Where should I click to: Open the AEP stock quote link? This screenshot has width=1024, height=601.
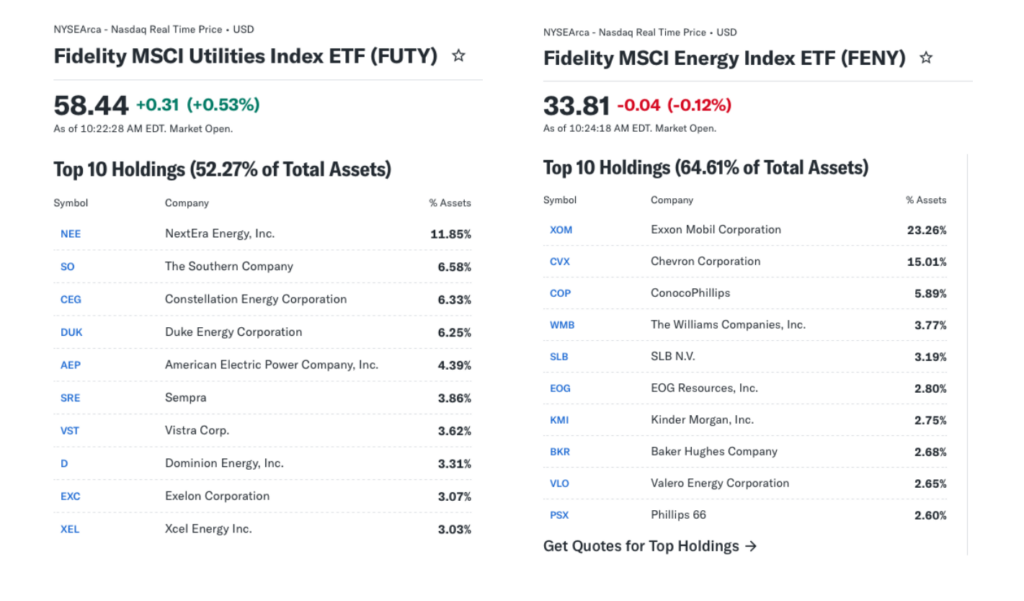click(x=70, y=365)
